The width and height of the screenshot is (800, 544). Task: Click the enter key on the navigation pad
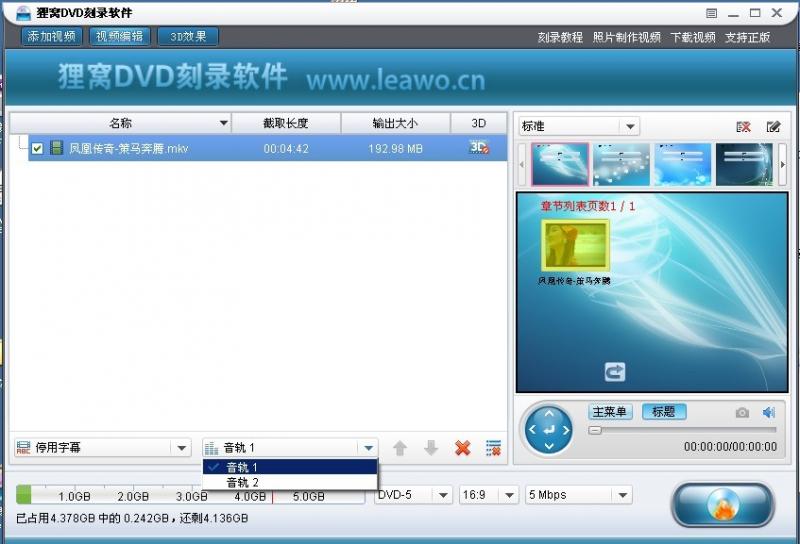549,430
